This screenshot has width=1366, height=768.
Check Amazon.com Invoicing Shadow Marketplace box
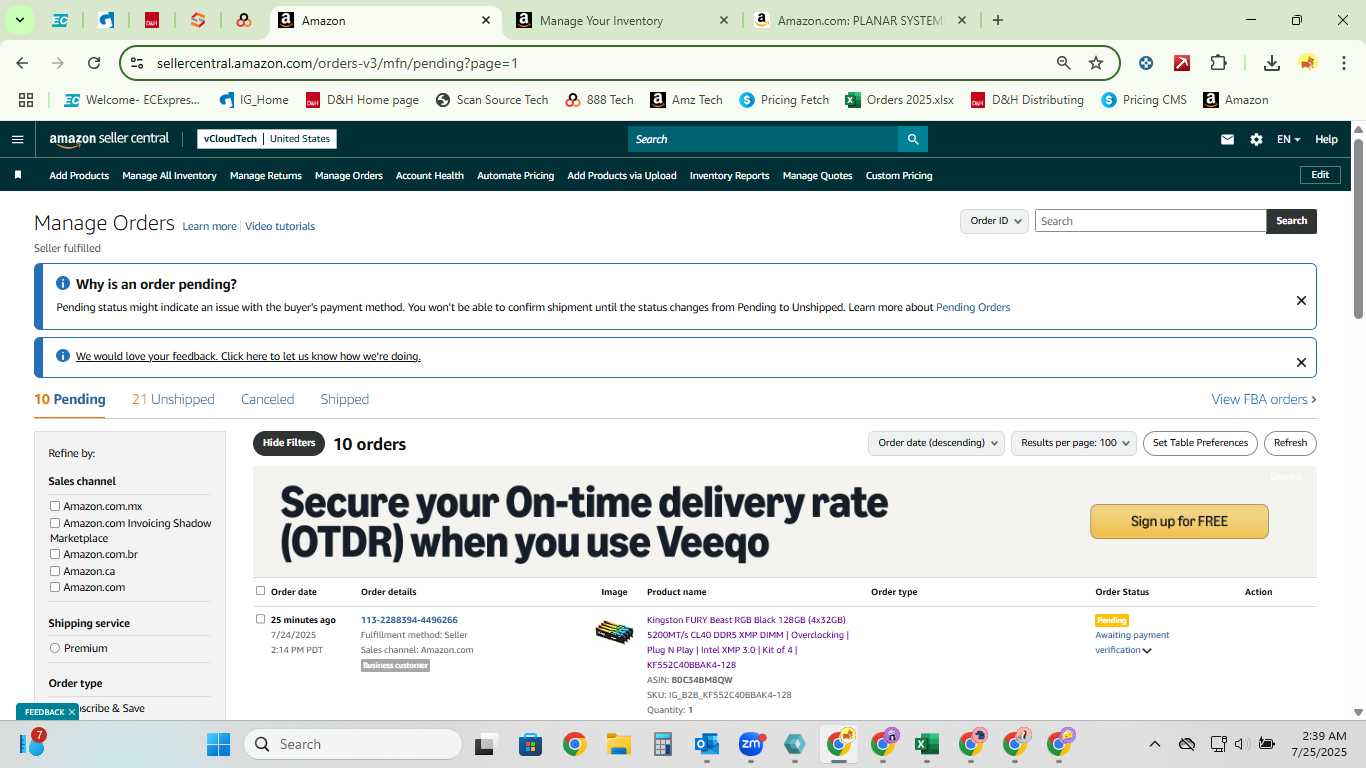tap(55, 523)
